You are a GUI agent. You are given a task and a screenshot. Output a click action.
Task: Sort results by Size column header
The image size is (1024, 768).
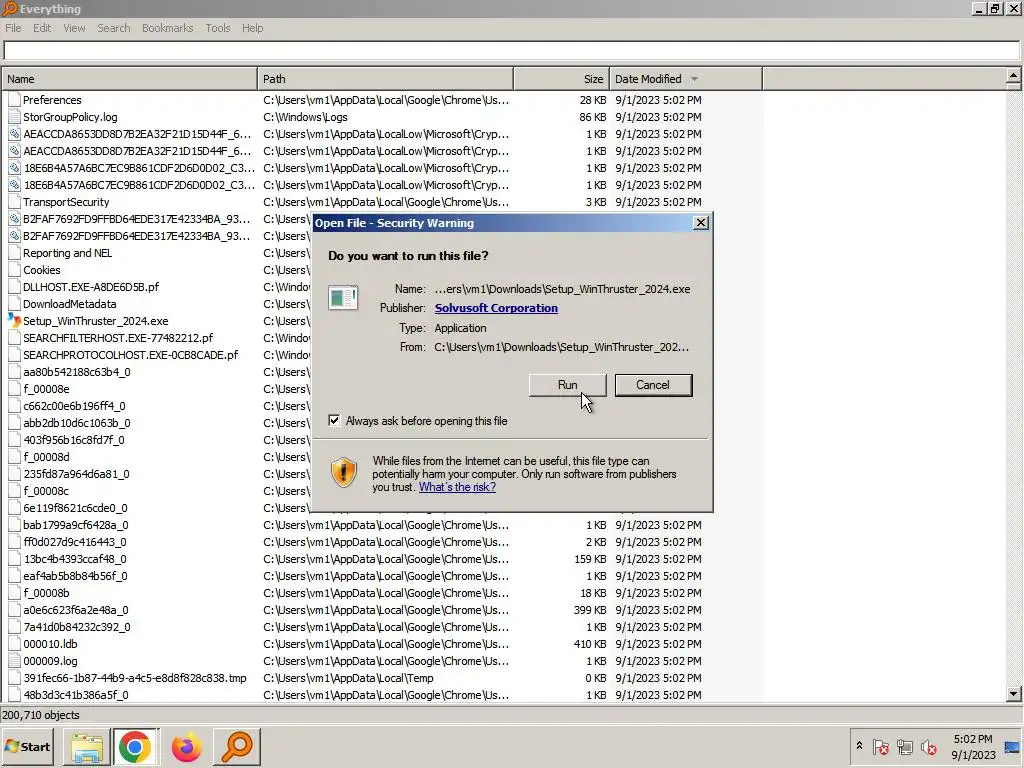[562, 79]
